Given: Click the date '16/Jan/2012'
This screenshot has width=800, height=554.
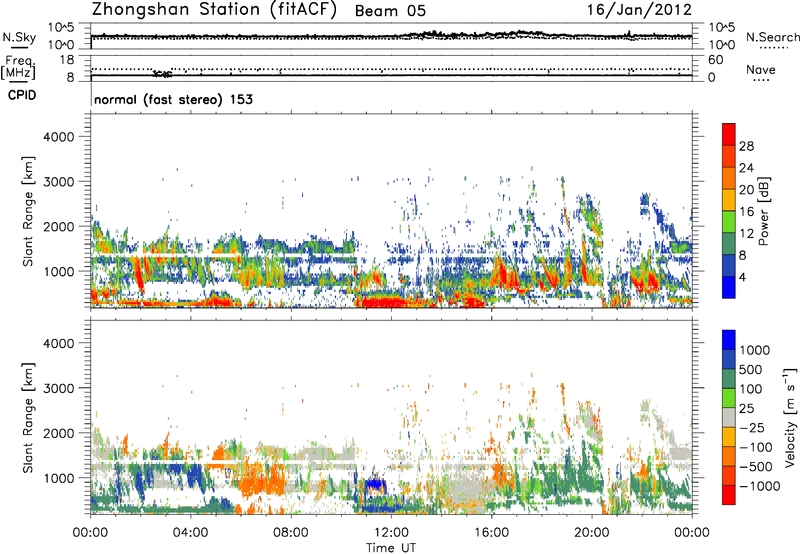Looking at the screenshot, I should click(x=639, y=10).
